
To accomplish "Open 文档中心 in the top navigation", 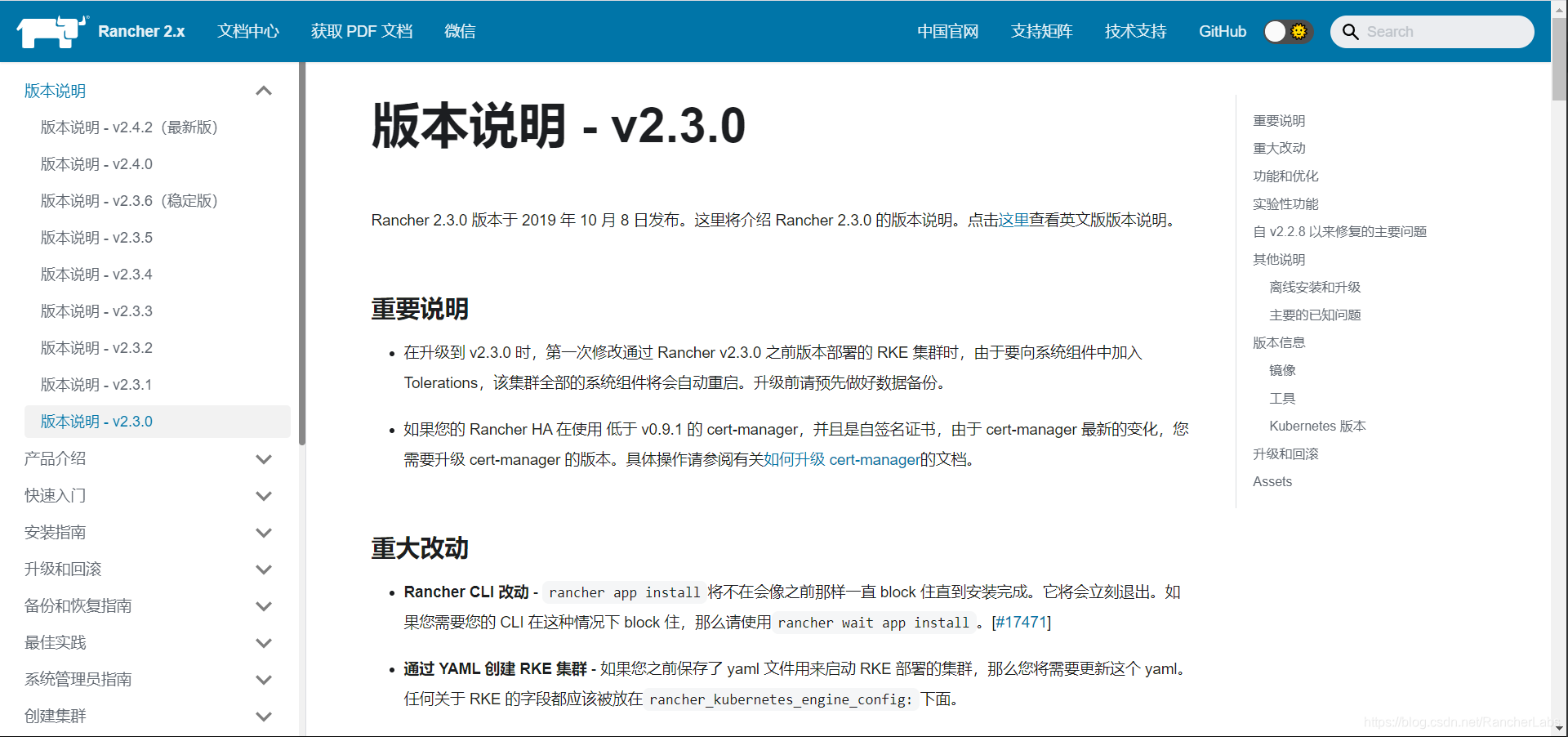I will tap(248, 32).
